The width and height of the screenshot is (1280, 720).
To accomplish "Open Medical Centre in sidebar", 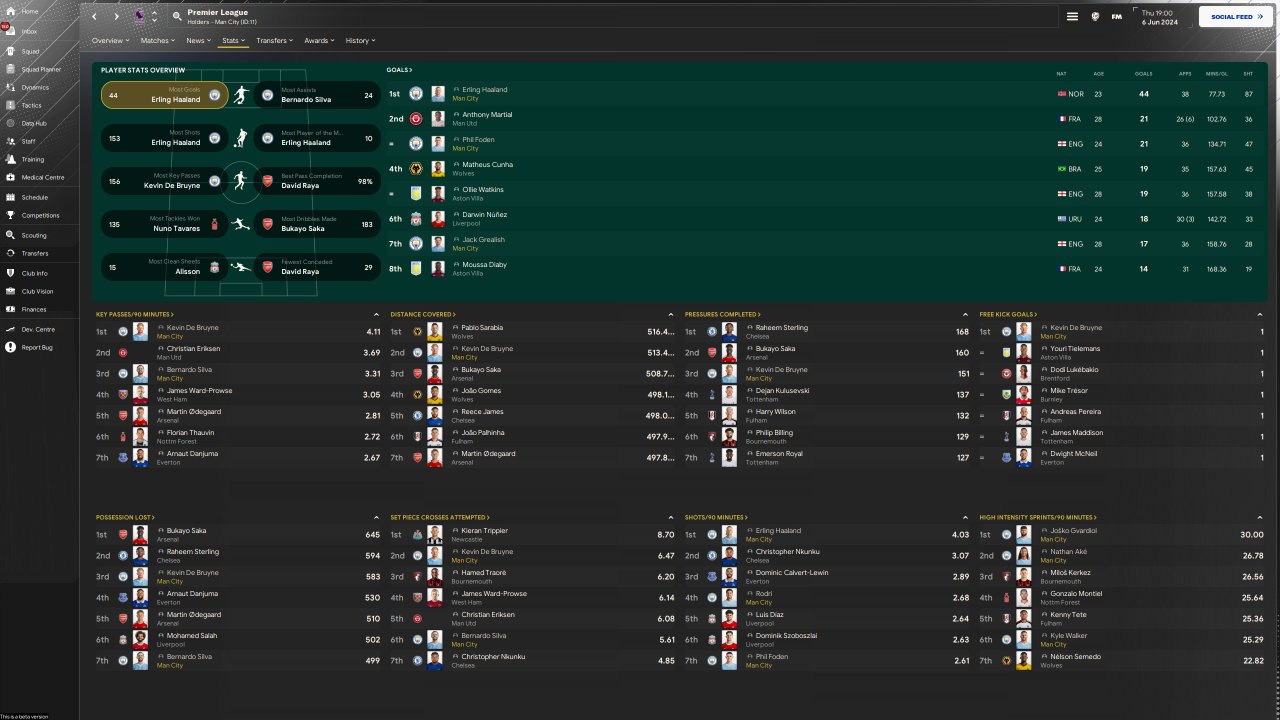I will click(x=42, y=177).
